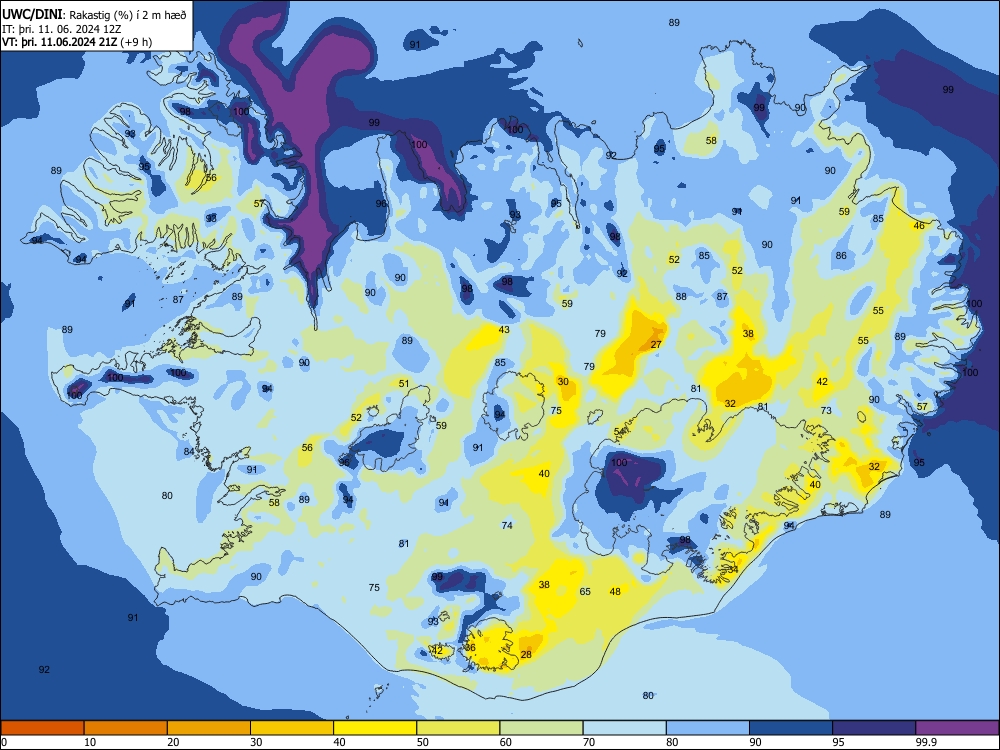The image size is (1000, 750).
Task: Select the '70' tick label on the legend
Action: pyautogui.click(x=589, y=742)
